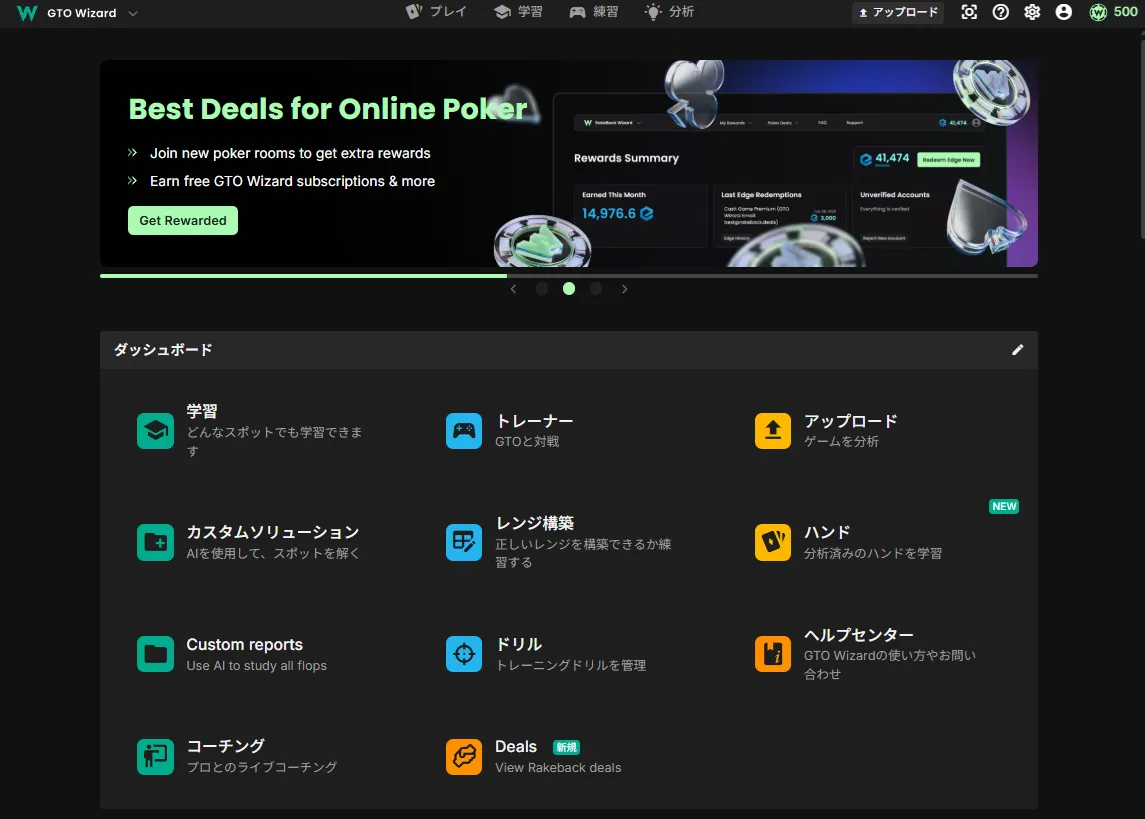Open the Deals handshake icon
Viewport: 1145px width, 819px height.
click(464, 757)
